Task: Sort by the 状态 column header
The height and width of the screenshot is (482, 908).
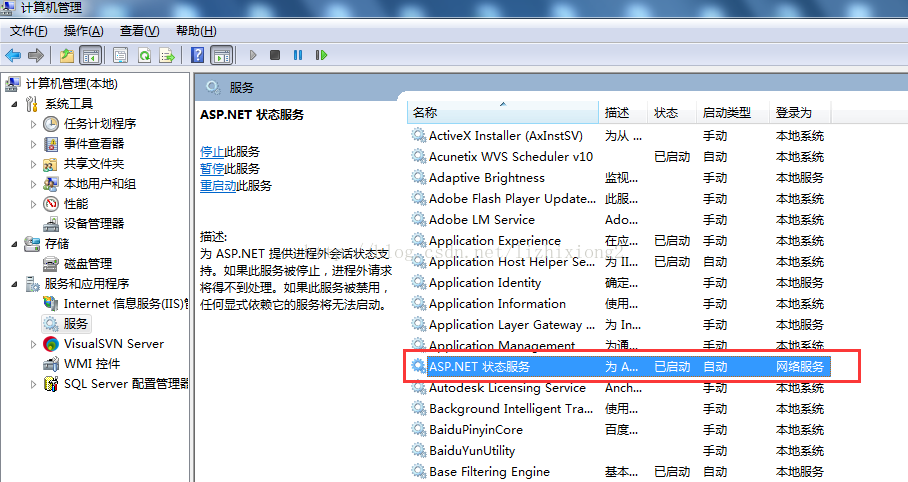Action: coord(672,112)
